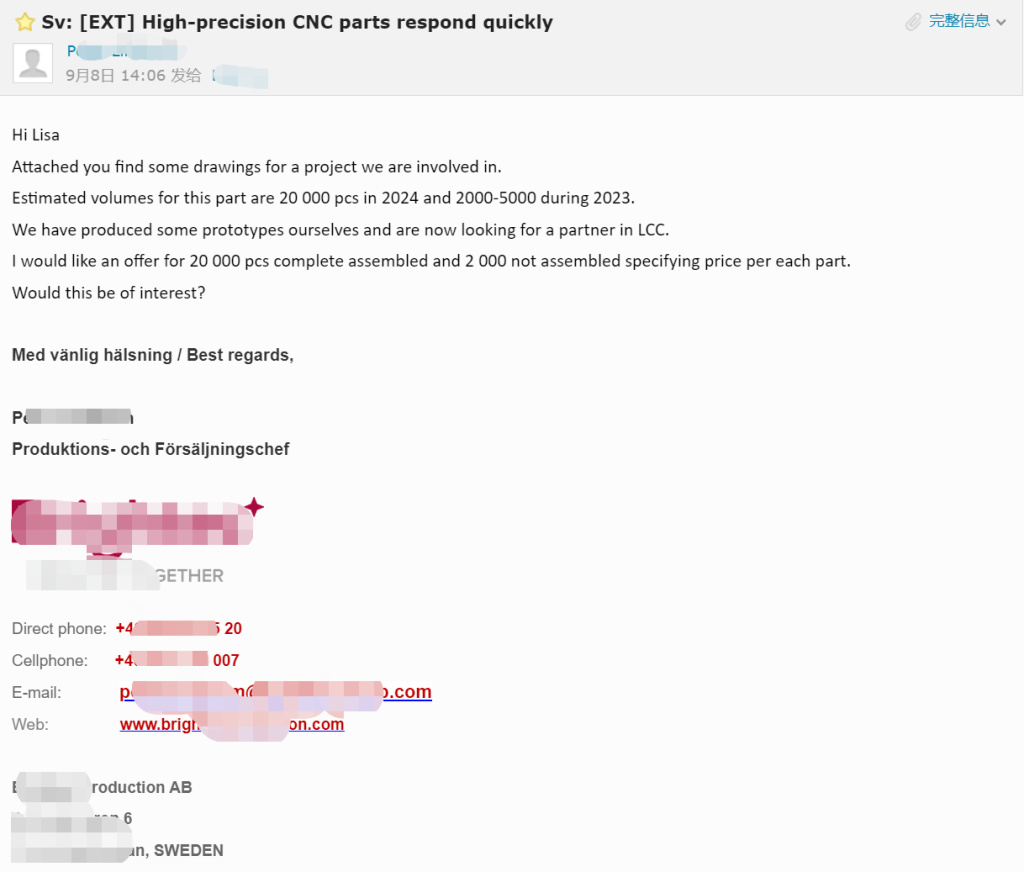Open the email address link in signature

pyautogui.click(x=275, y=692)
